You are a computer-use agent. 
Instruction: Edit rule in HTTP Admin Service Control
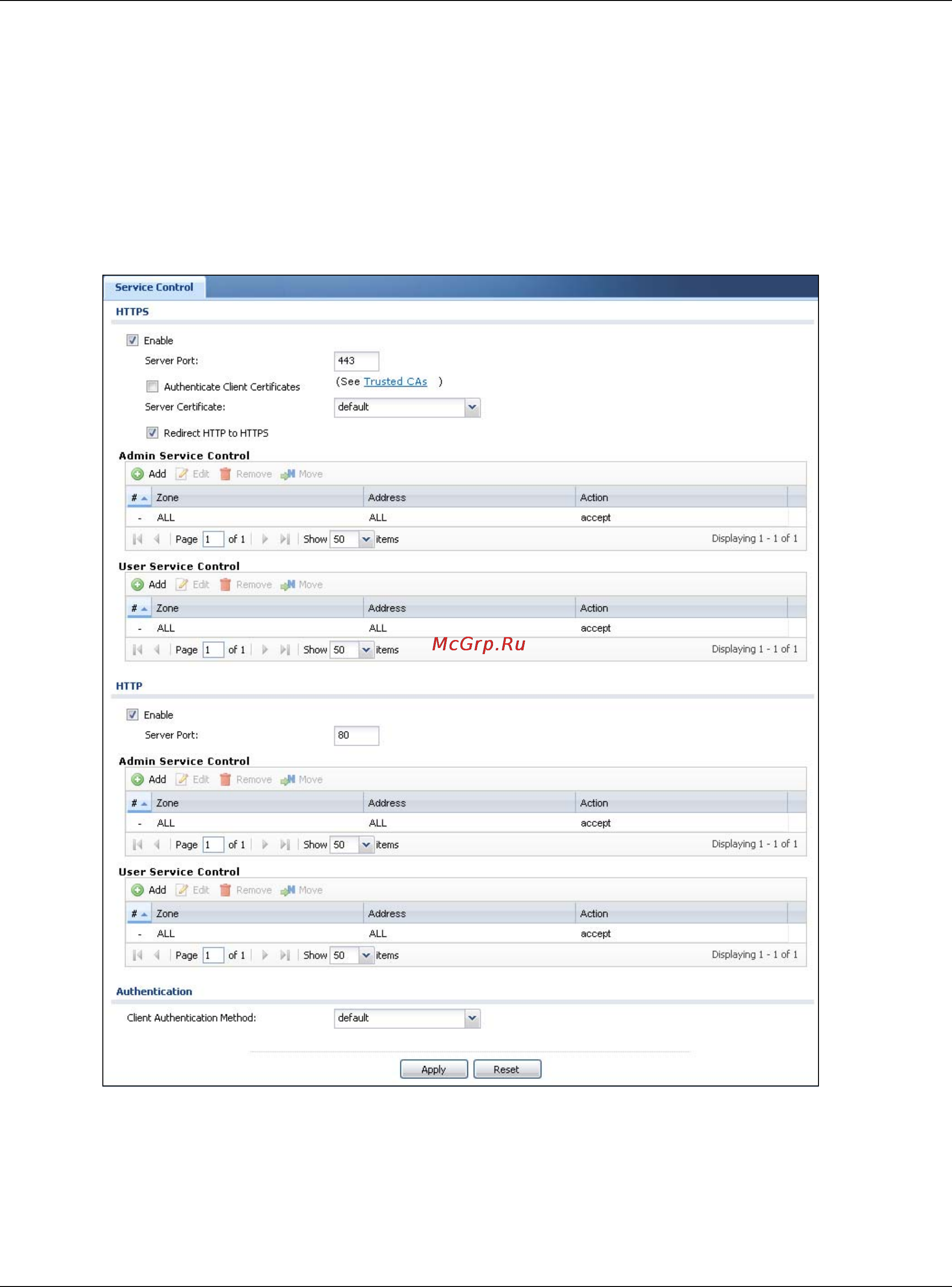click(192, 779)
